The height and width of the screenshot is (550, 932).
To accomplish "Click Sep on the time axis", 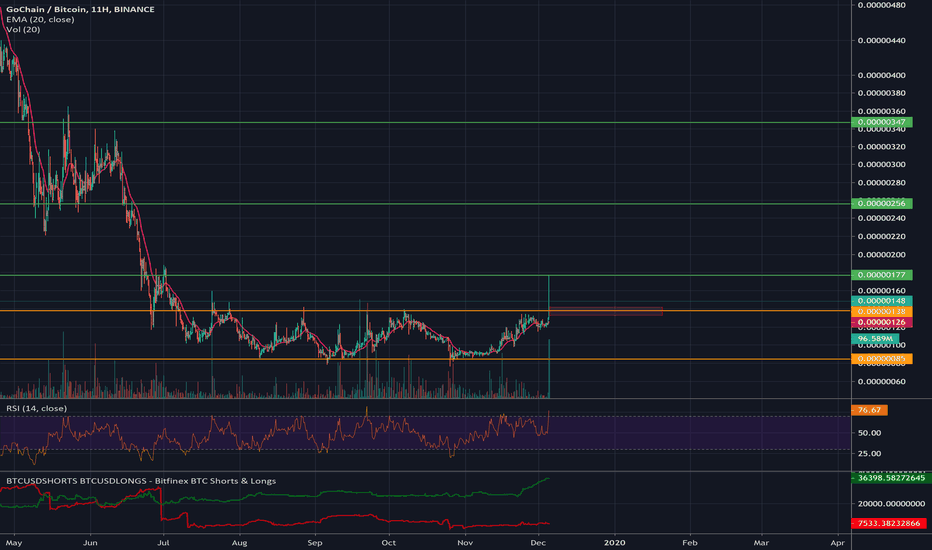I will (x=314, y=542).
